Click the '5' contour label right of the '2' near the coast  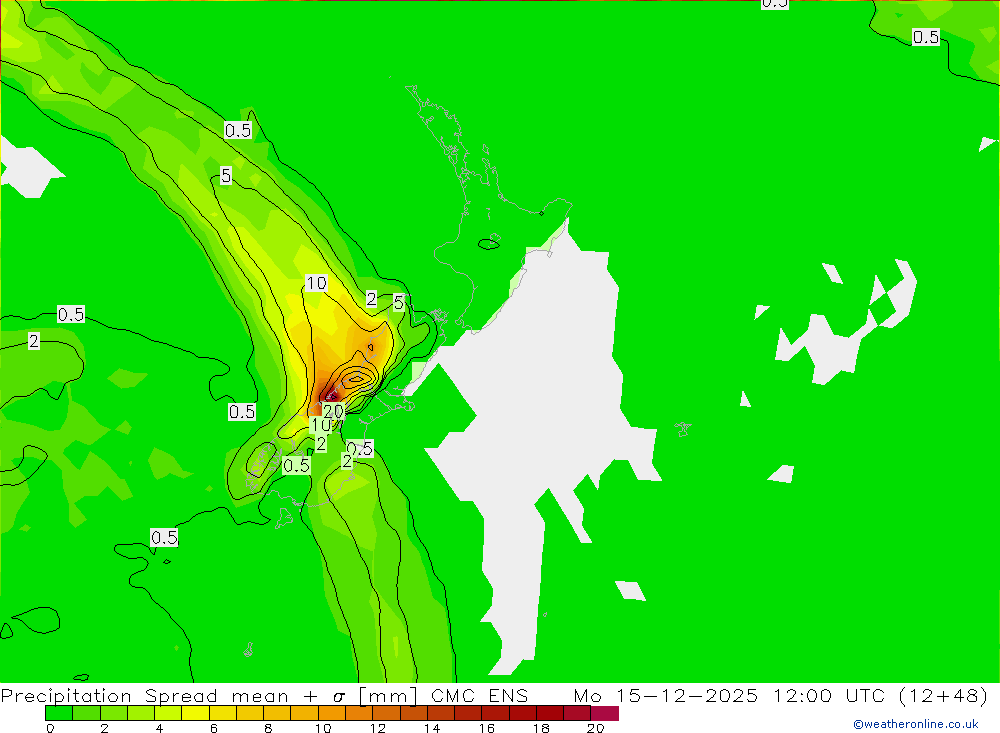pos(399,302)
